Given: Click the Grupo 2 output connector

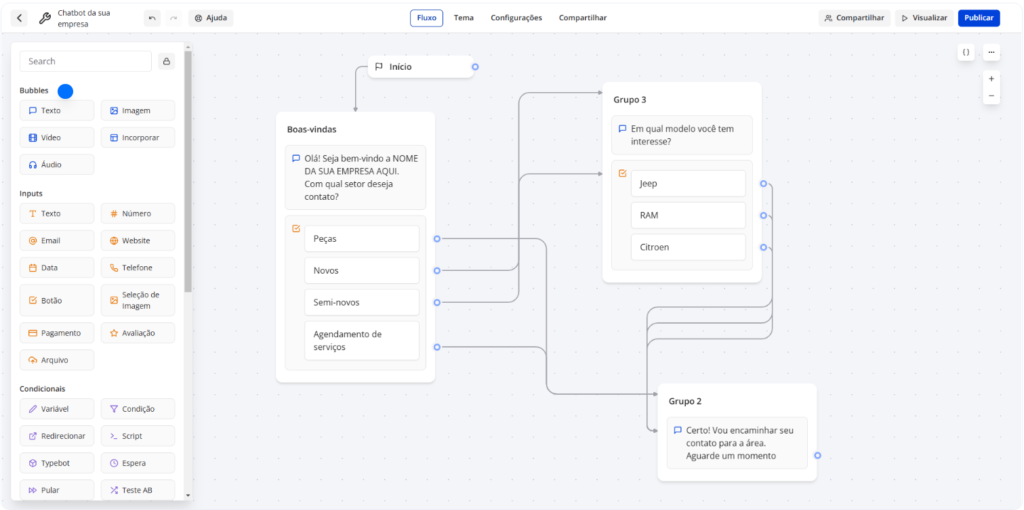Looking at the screenshot, I should pos(818,456).
